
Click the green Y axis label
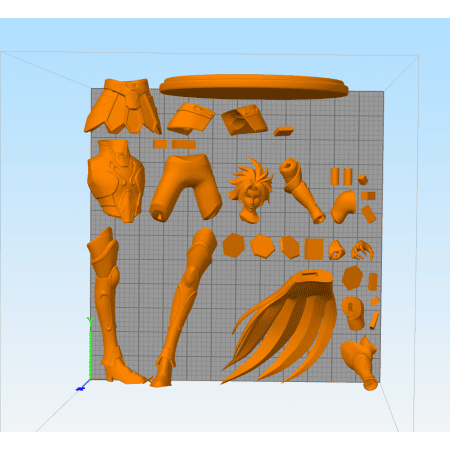(x=90, y=320)
